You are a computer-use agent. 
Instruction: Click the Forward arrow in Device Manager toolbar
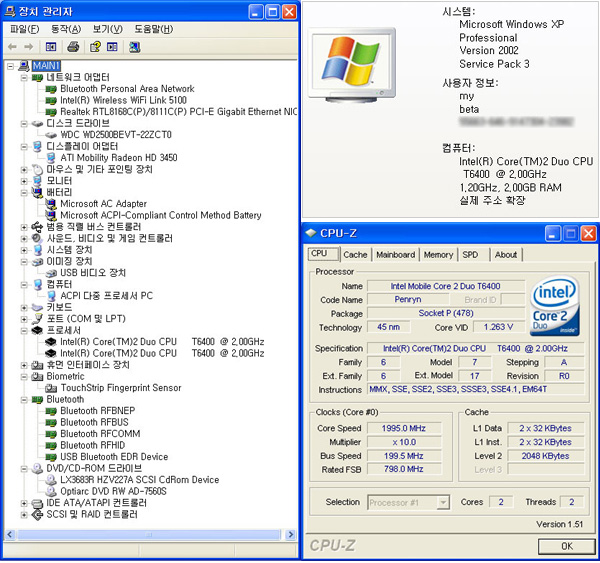[x=29, y=47]
